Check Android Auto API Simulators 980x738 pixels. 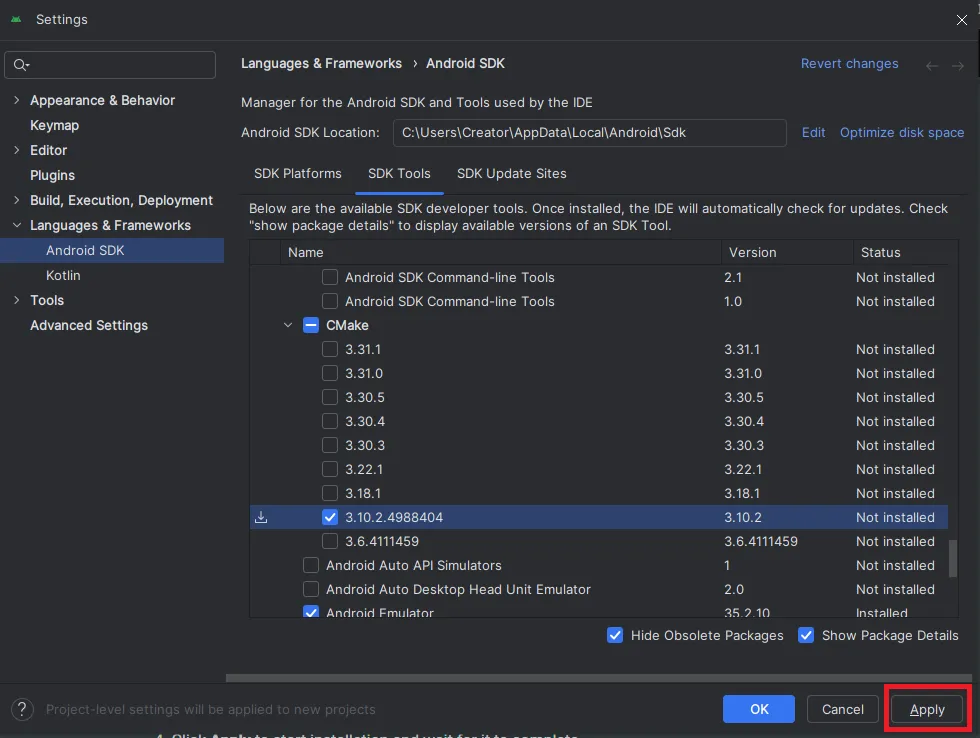[x=311, y=565]
